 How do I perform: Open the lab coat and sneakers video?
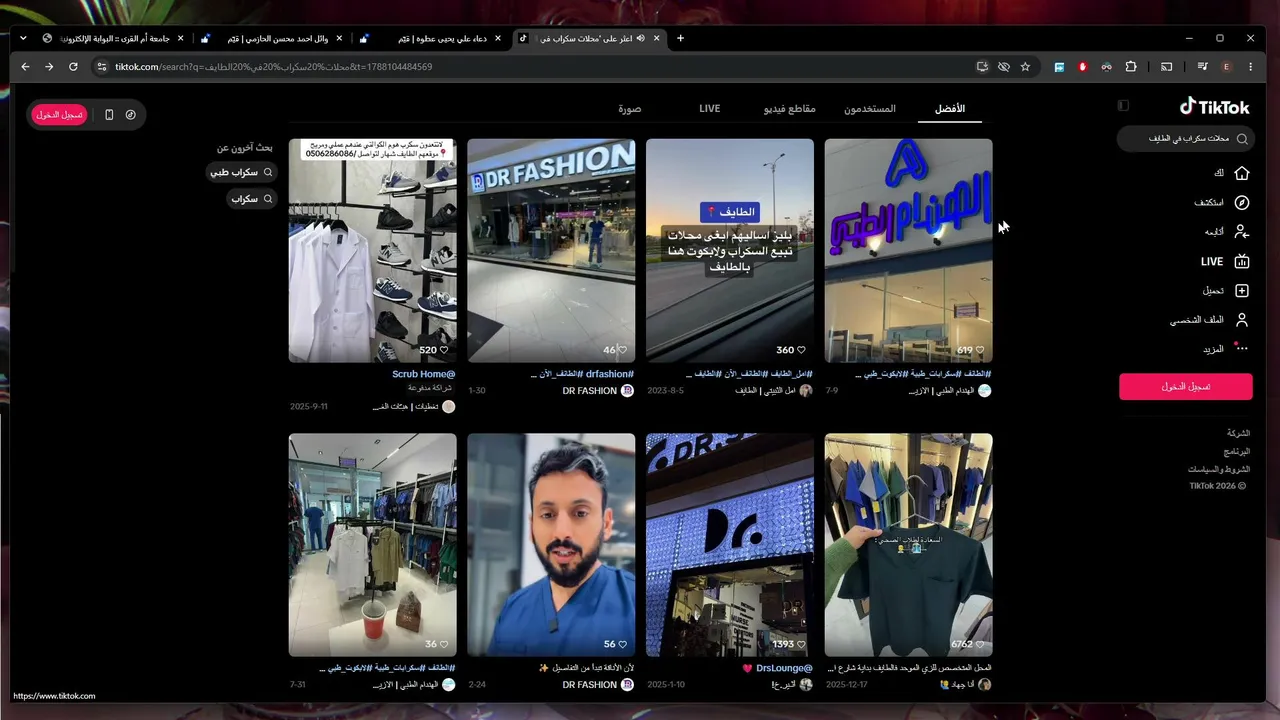373,250
